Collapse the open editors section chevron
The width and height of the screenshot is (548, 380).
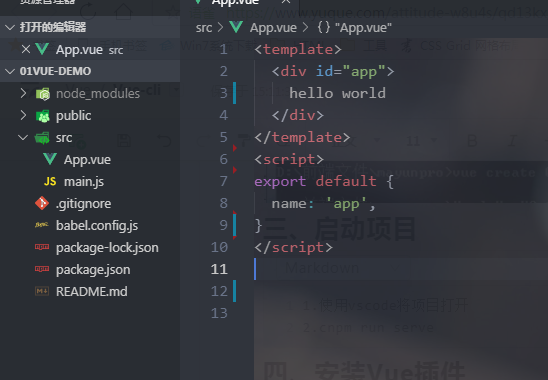click(10, 27)
